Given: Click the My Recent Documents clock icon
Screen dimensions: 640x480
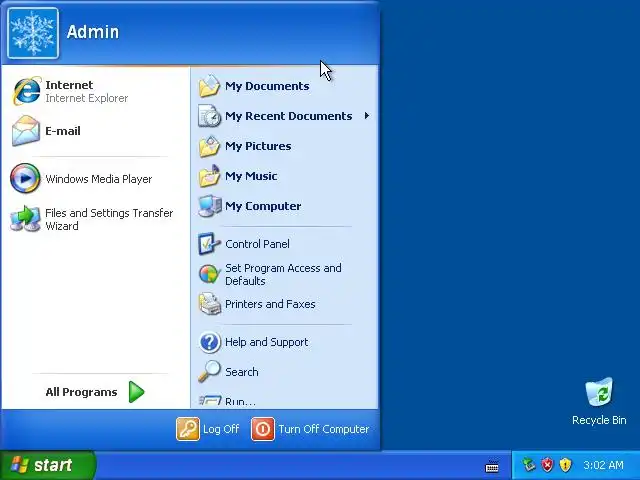Looking at the screenshot, I should coord(209,116).
